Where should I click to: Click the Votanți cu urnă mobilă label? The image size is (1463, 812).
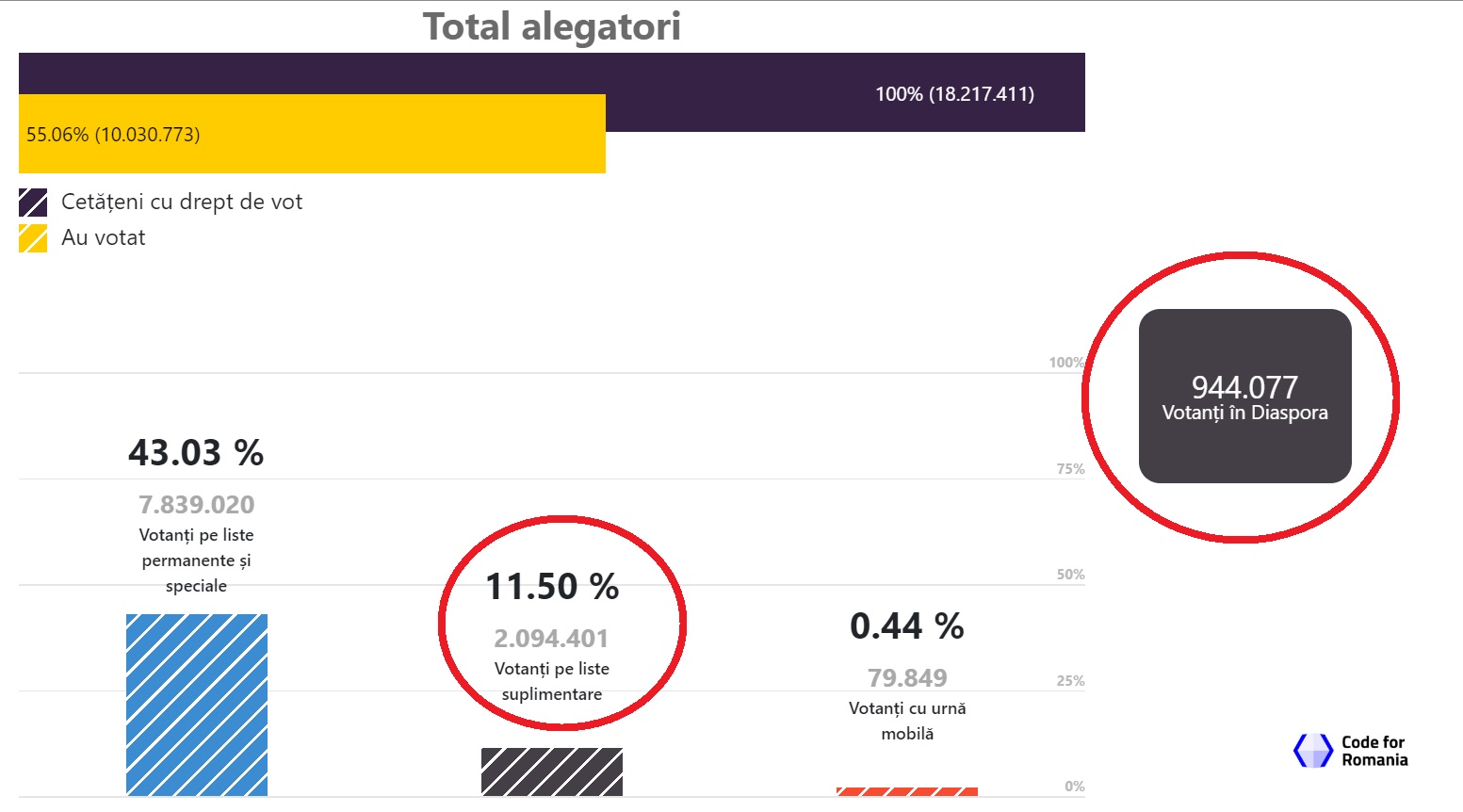(907, 721)
